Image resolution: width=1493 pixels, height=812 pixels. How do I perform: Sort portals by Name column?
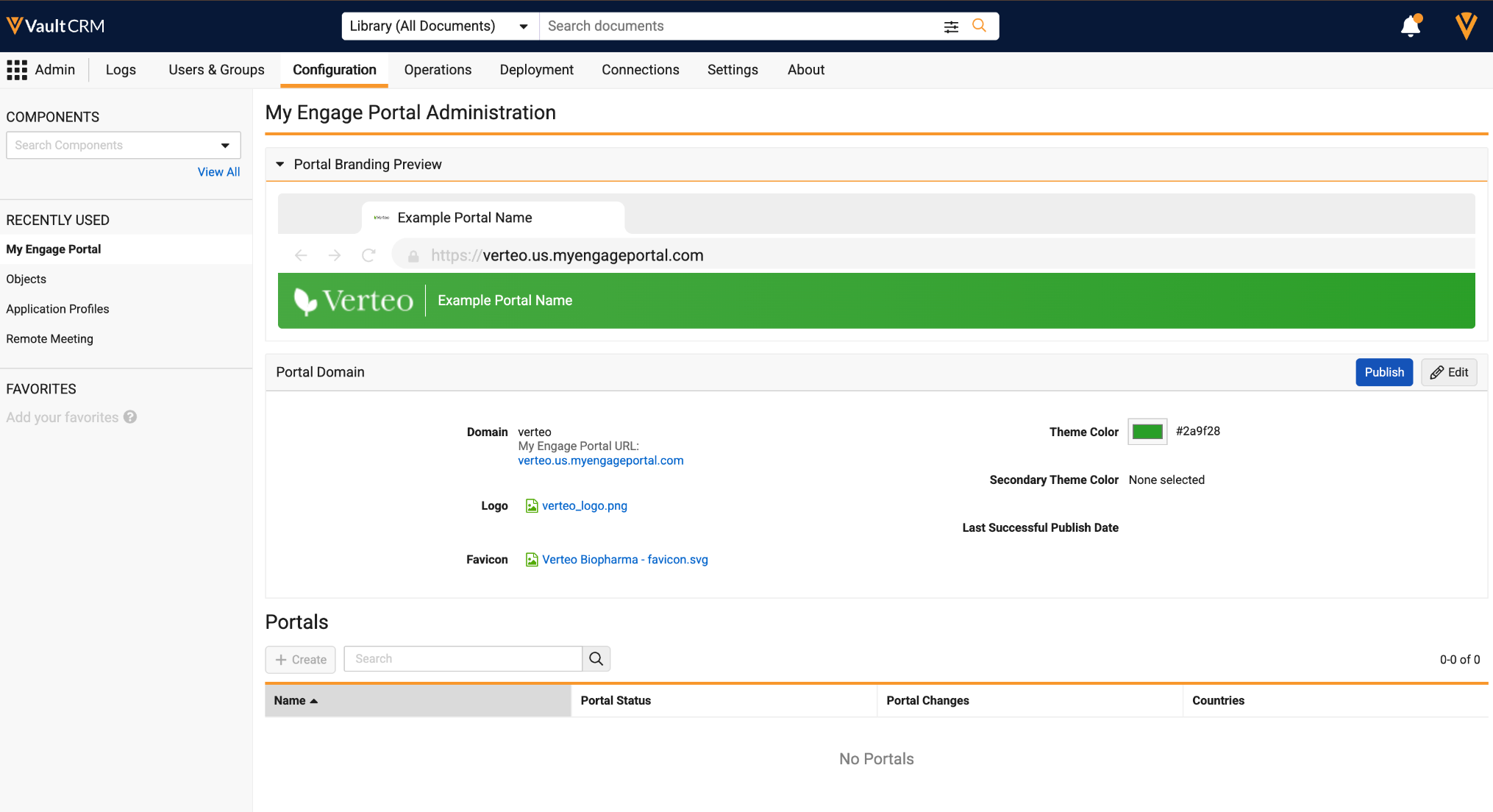[x=418, y=701]
